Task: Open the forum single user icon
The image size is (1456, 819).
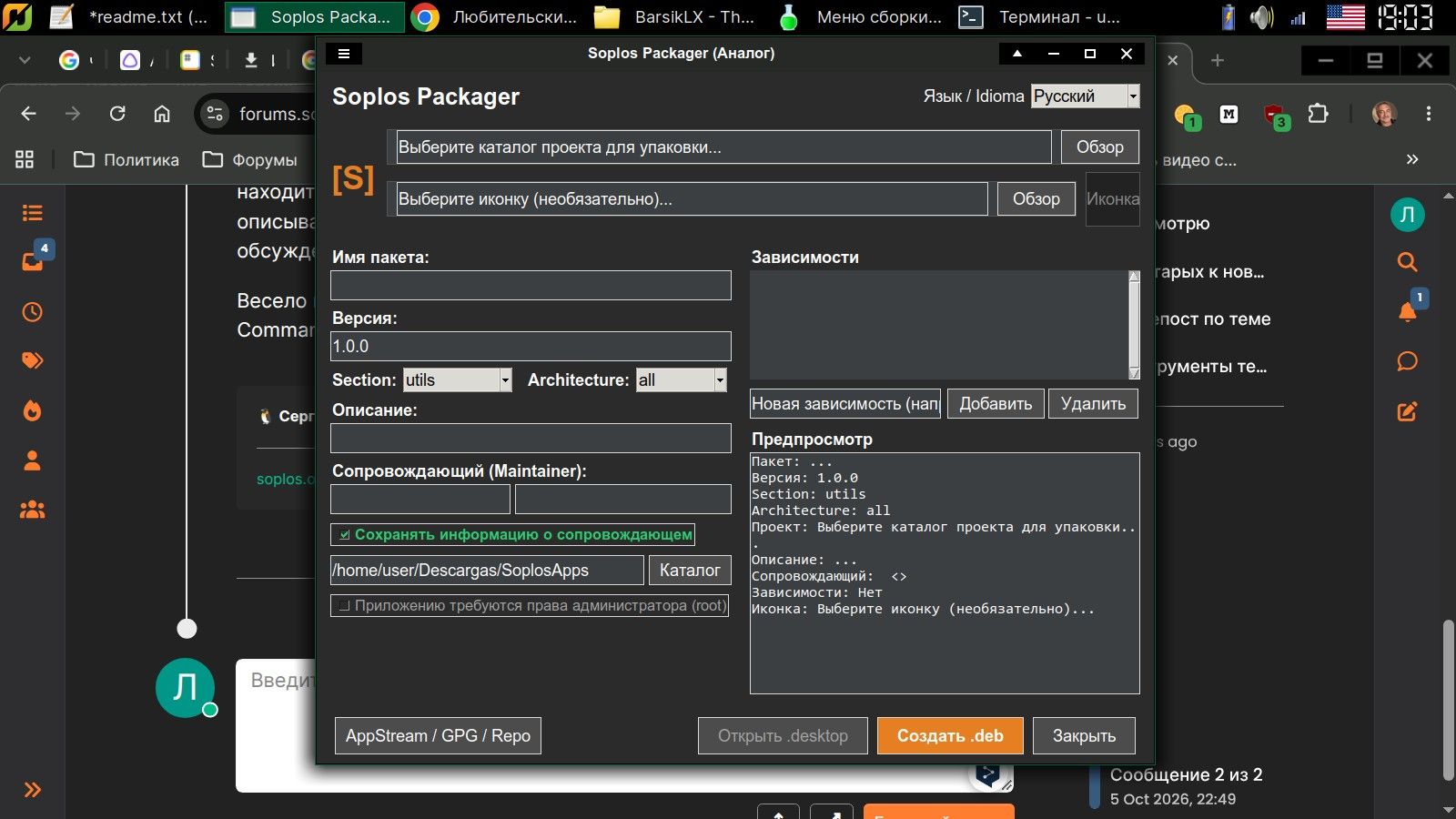Action: pyautogui.click(x=32, y=460)
